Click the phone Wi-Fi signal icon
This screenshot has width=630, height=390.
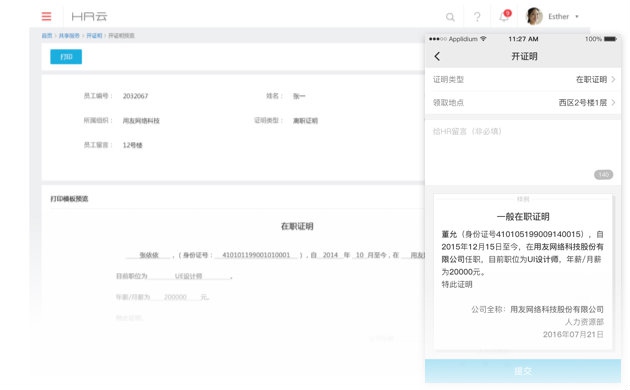pyautogui.click(x=483, y=39)
